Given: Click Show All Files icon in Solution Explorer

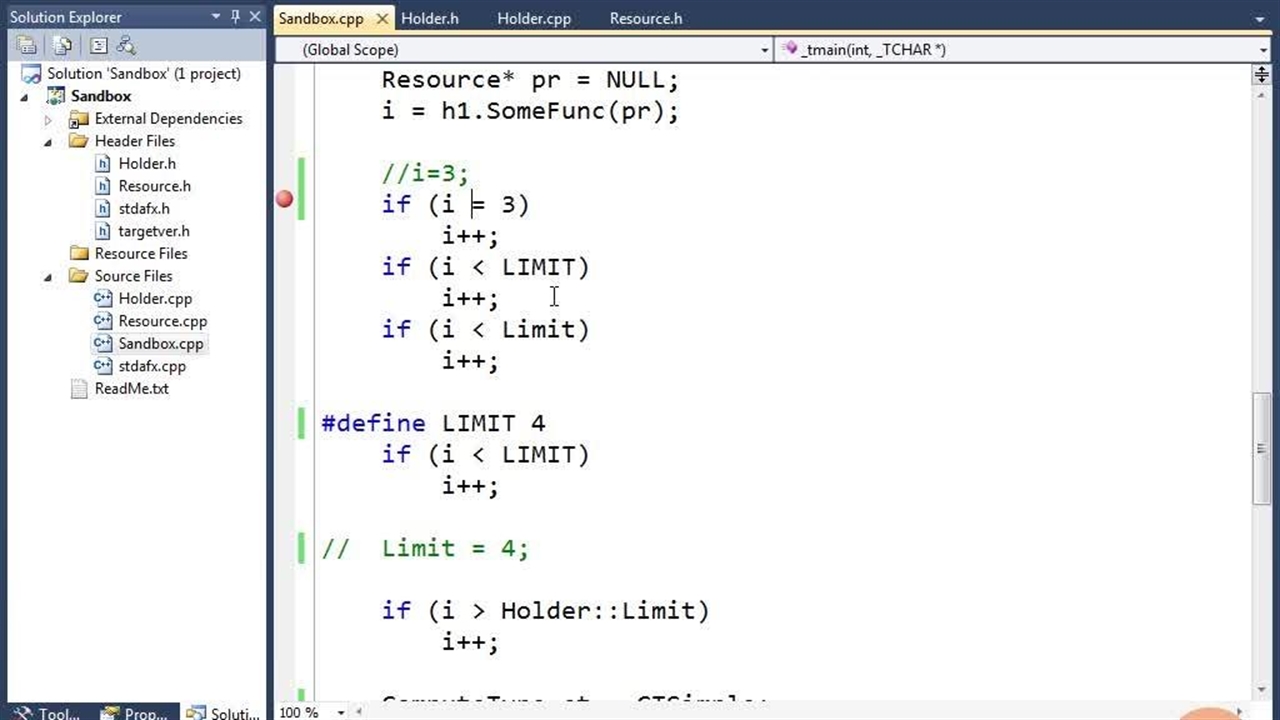Looking at the screenshot, I should click(x=63, y=45).
